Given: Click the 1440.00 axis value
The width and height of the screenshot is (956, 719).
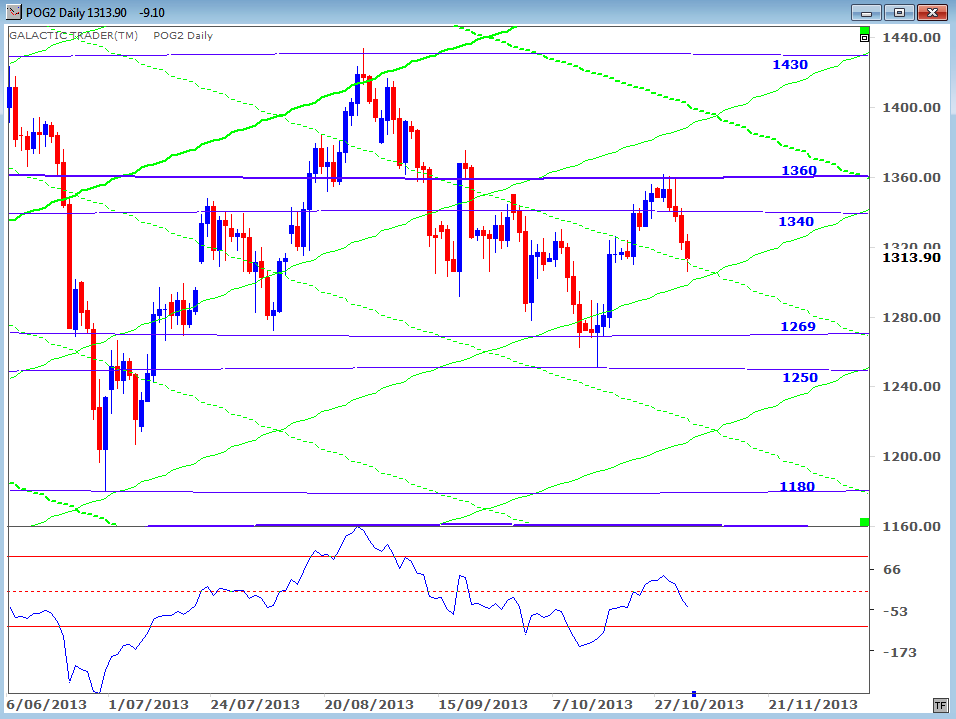Looking at the screenshot, I should 911,38.
